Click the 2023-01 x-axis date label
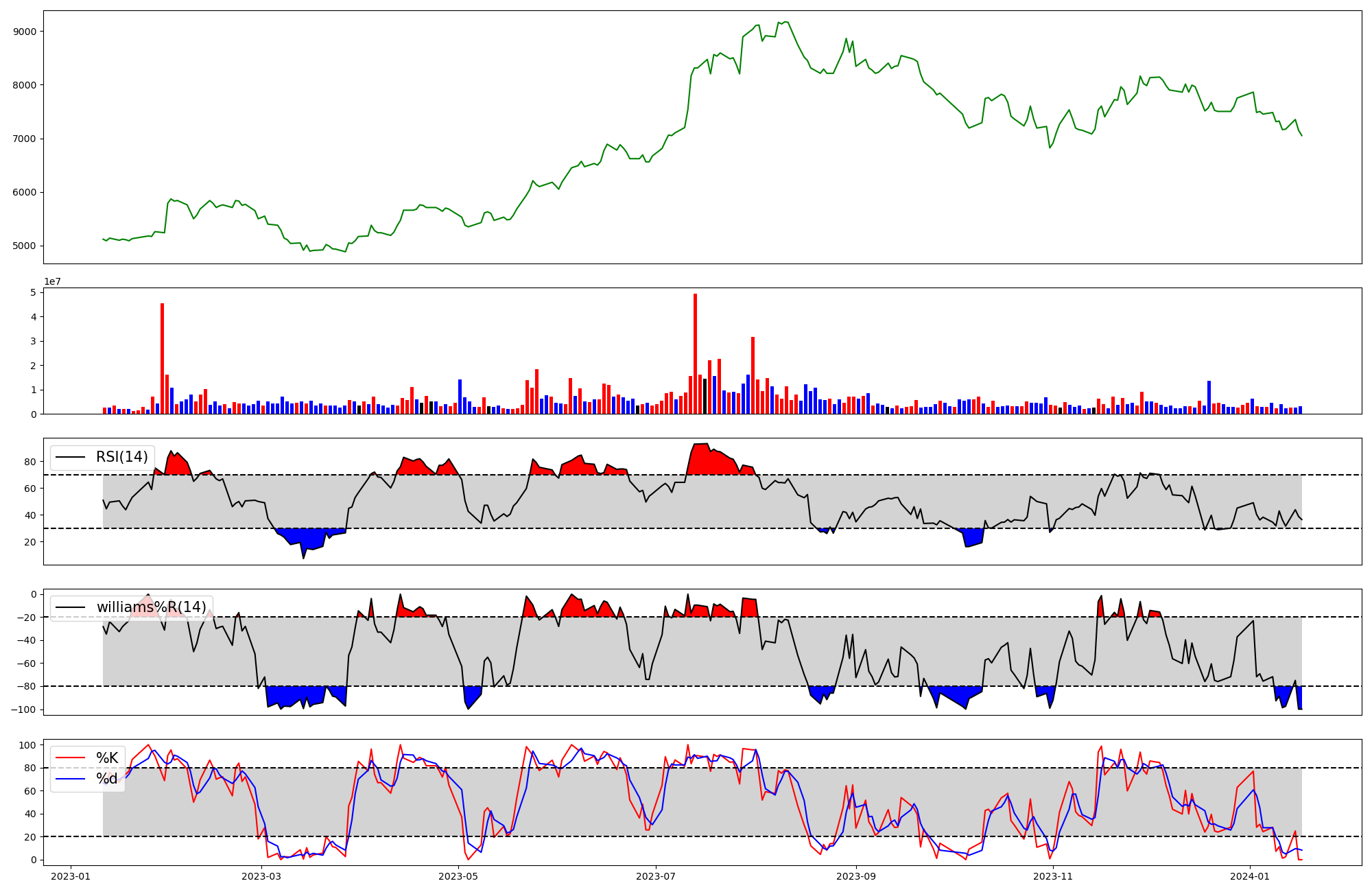The width and height of the screenshot is (1372, 892). pos(71,876)
